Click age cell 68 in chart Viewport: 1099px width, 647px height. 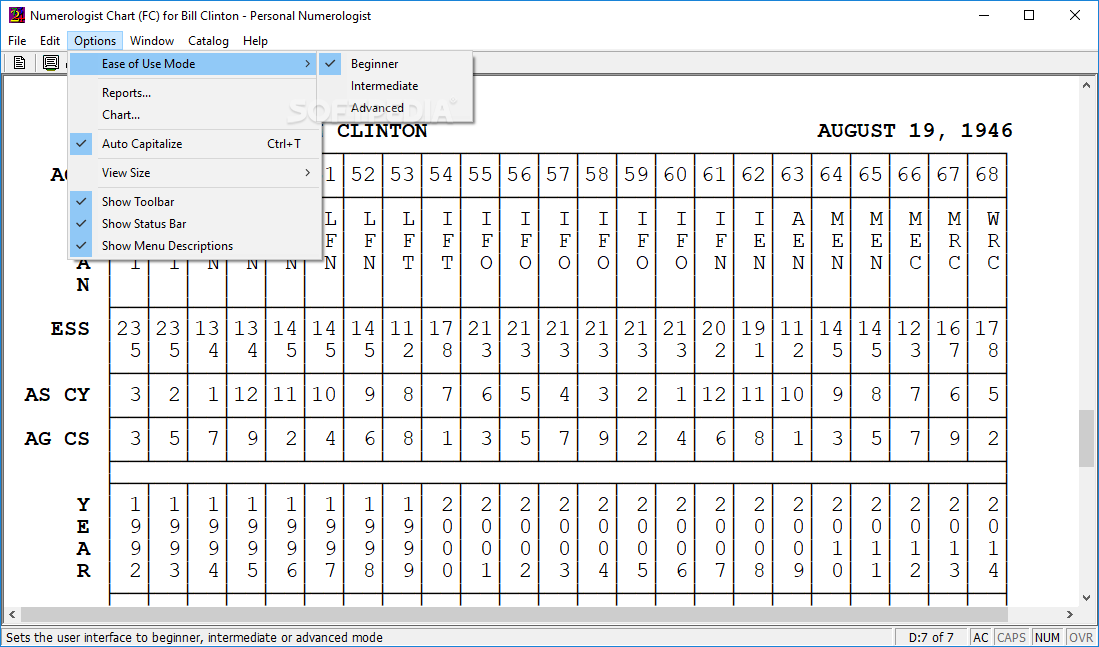[987, 175]
